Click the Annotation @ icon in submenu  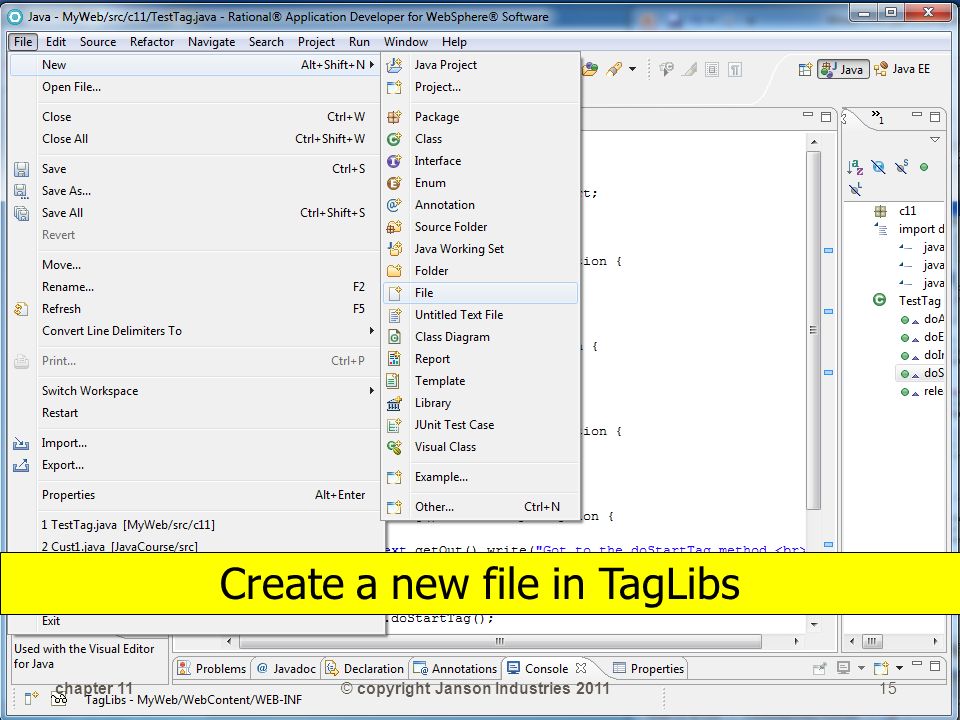pos(394,205)
